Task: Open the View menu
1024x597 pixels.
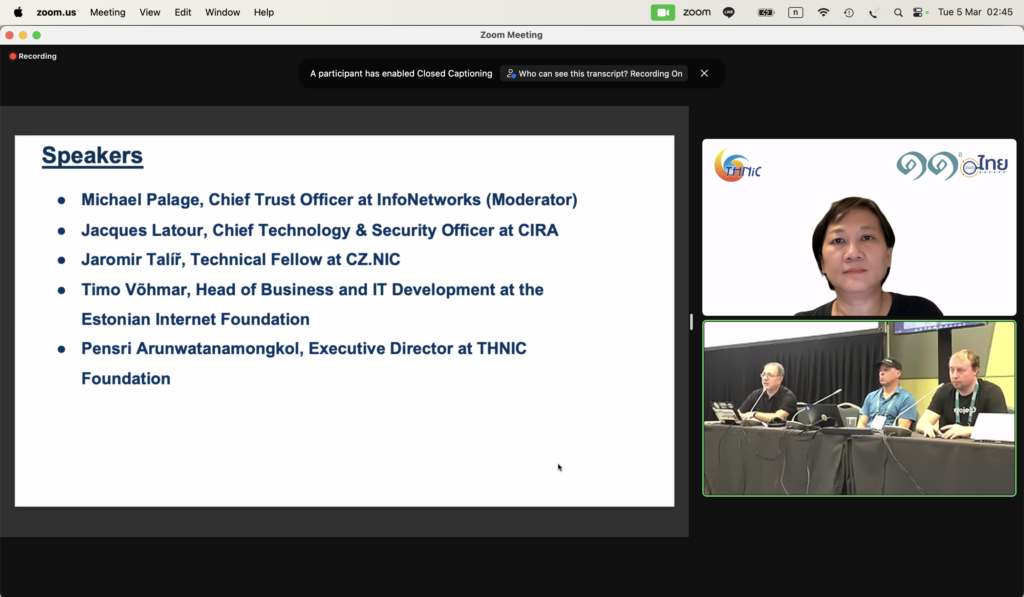Action: click(150, 12)
